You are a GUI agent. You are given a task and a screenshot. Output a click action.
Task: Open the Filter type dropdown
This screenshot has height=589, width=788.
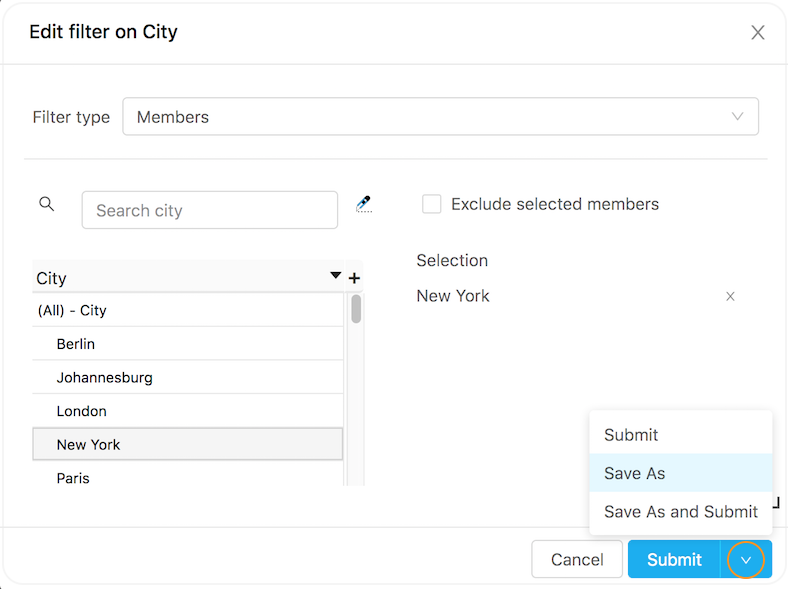[x=440, y=117]
